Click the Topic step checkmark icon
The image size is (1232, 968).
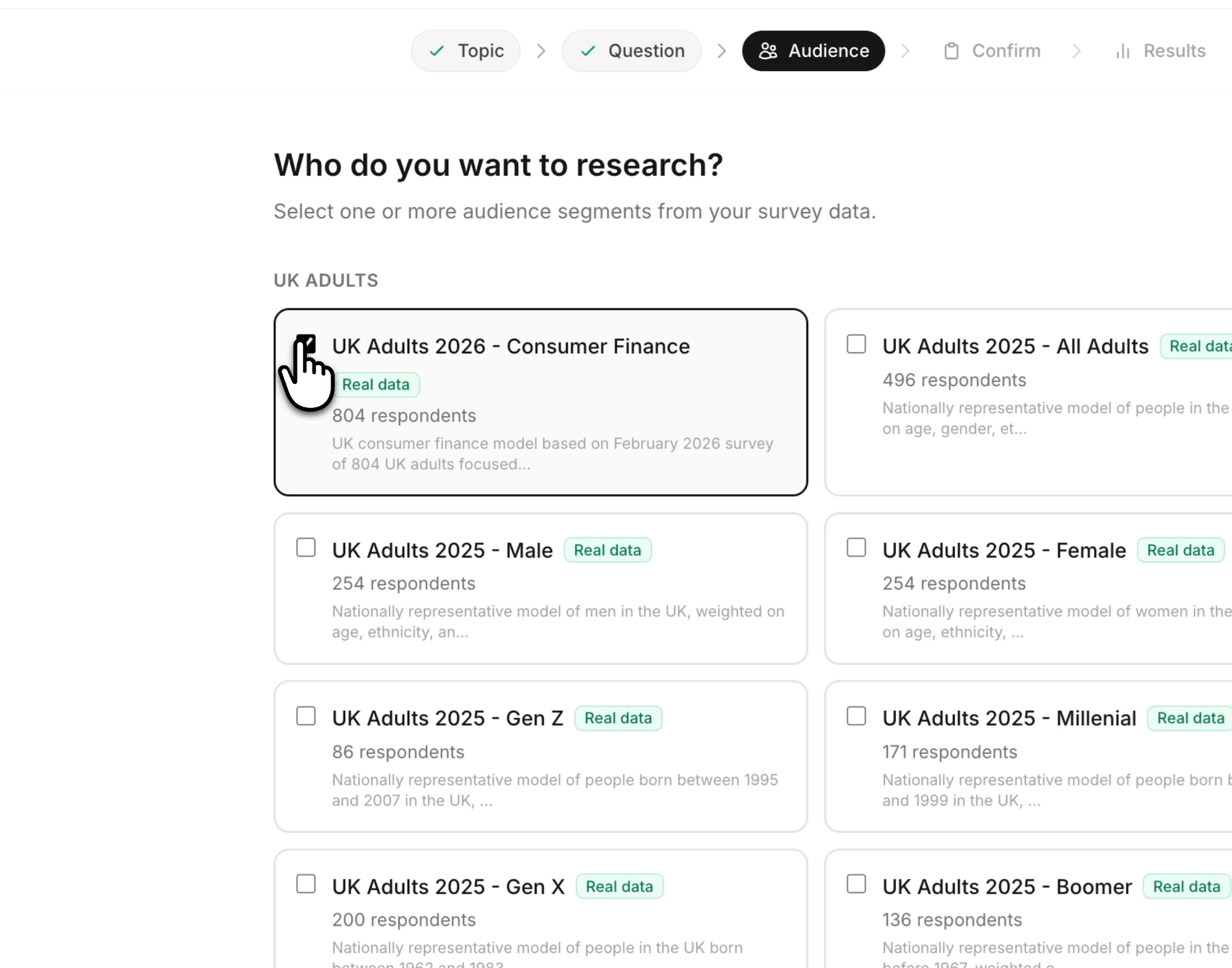click(x=436, y=51)
